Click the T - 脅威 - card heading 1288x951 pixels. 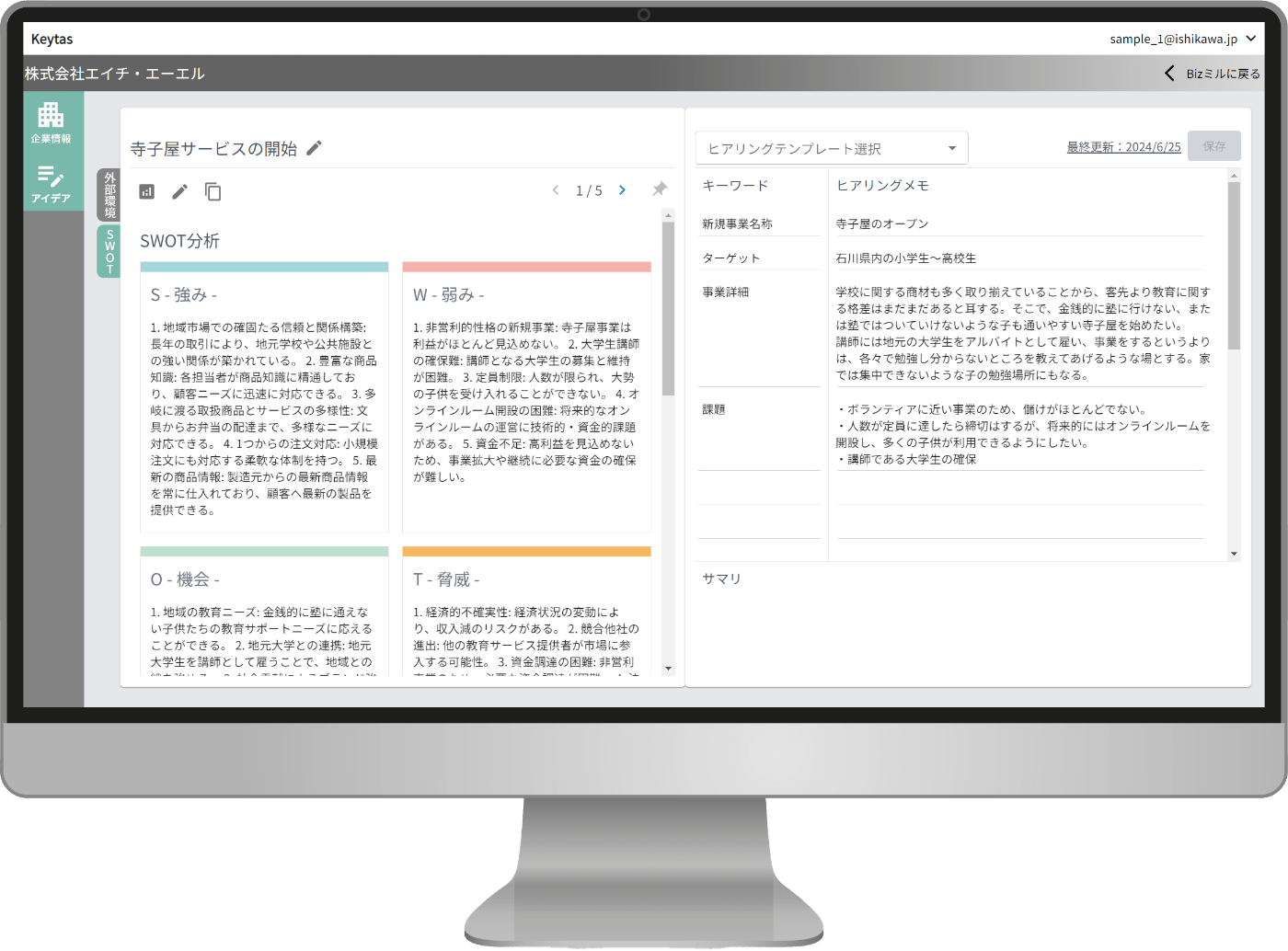[446, 579]
